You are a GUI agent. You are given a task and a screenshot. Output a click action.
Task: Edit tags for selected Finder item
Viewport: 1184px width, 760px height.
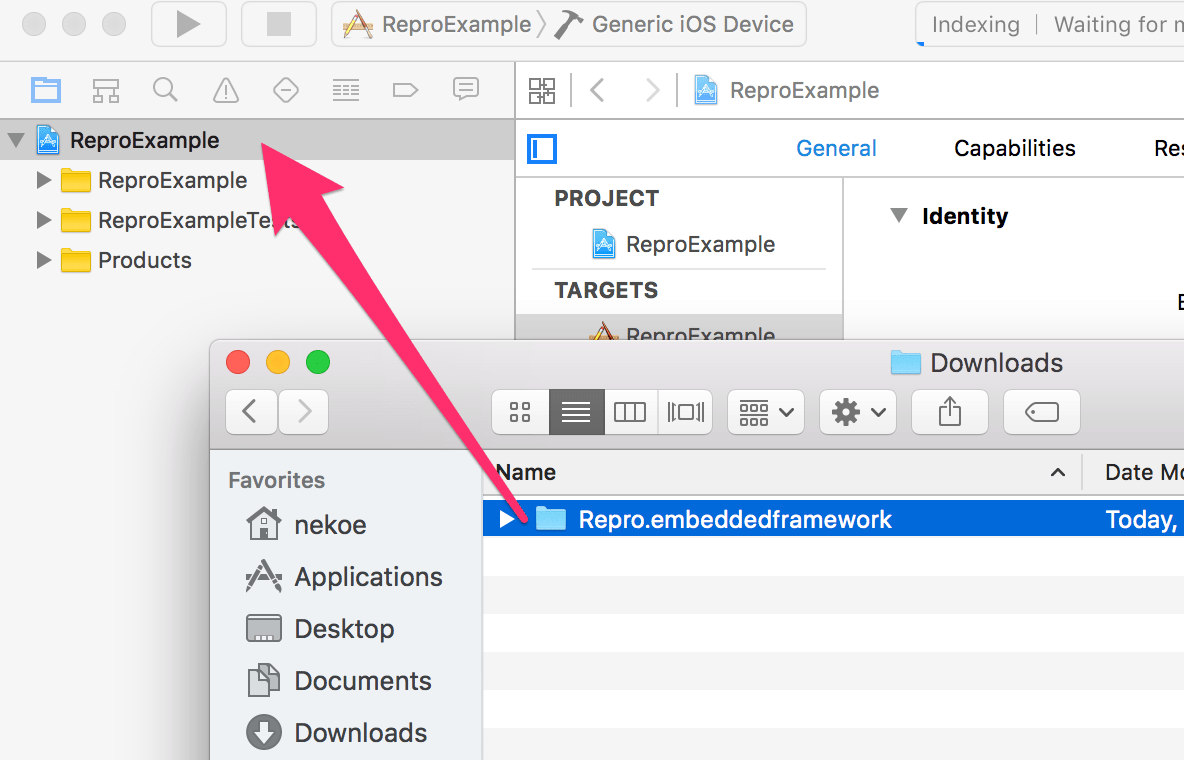1042,412
